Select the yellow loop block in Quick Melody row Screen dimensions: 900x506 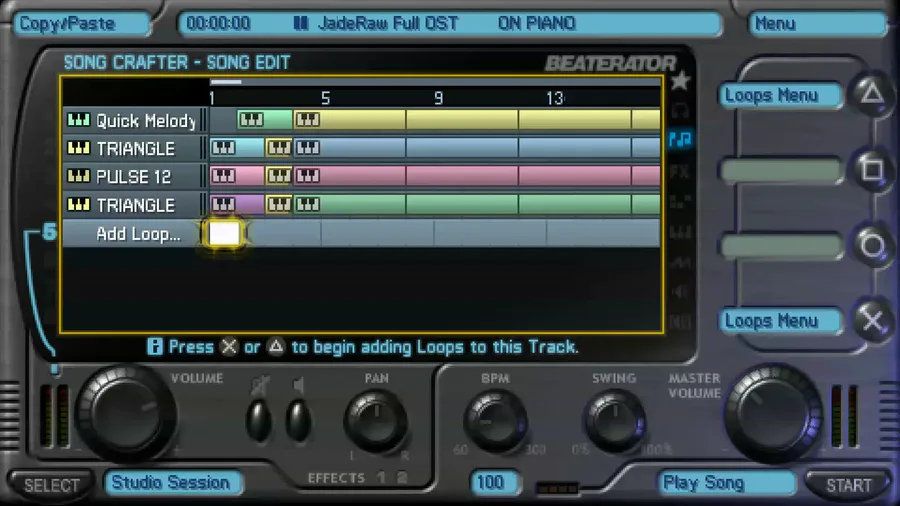pos(476,119)
